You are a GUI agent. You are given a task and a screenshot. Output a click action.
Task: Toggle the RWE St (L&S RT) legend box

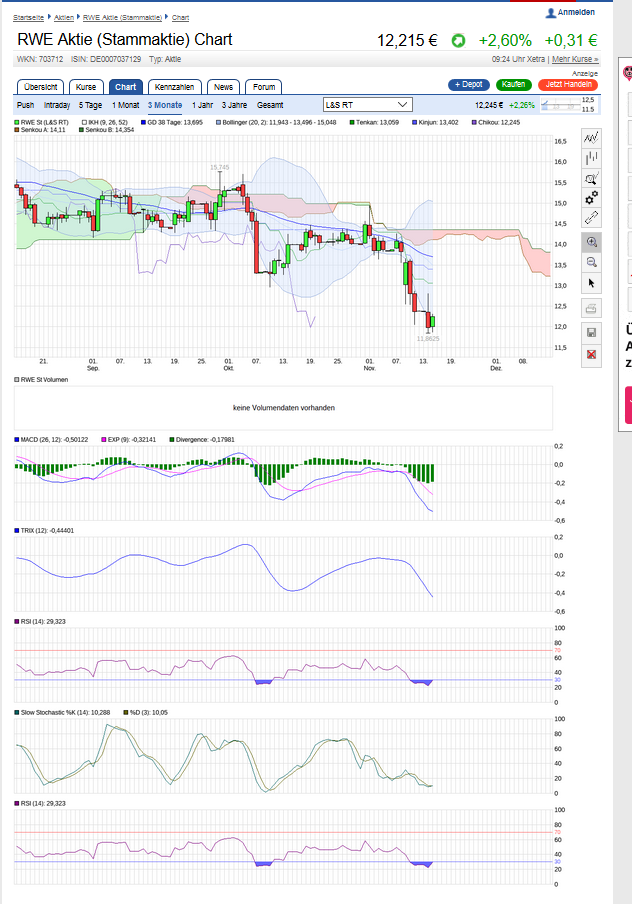(x=17, y=122)
